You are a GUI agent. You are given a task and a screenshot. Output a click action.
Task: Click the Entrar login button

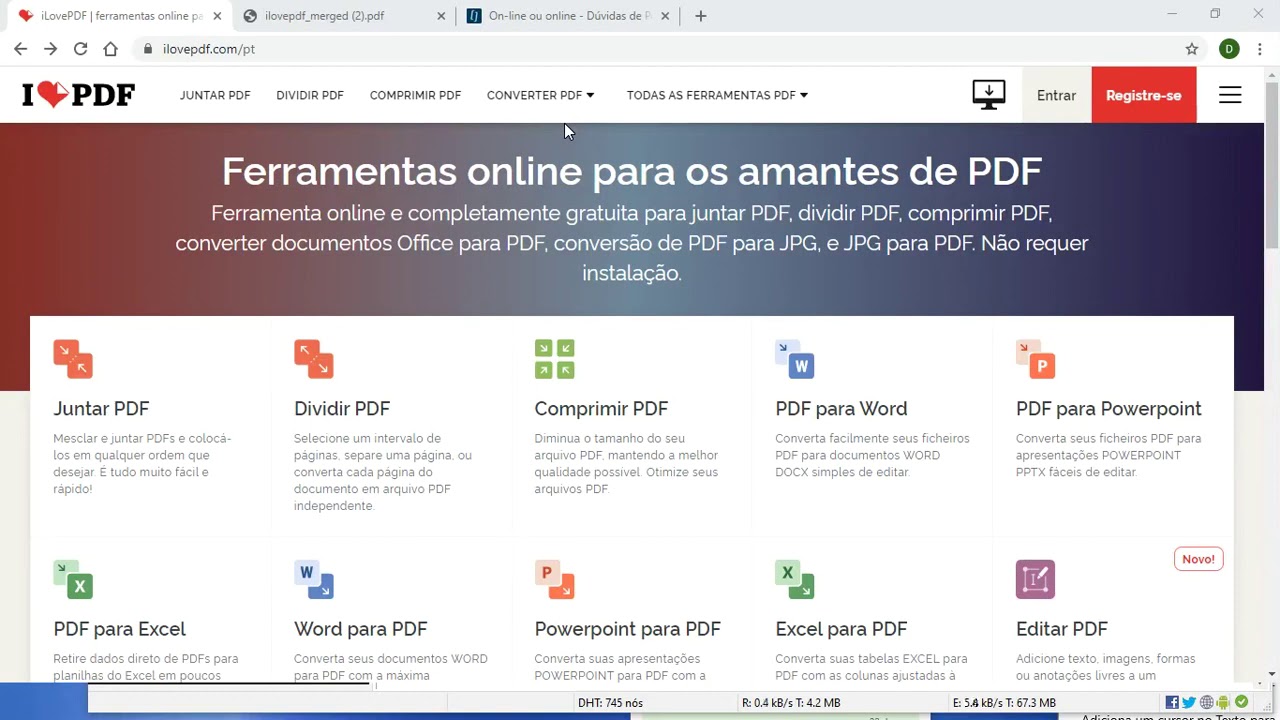click(x=1056, y=95)
